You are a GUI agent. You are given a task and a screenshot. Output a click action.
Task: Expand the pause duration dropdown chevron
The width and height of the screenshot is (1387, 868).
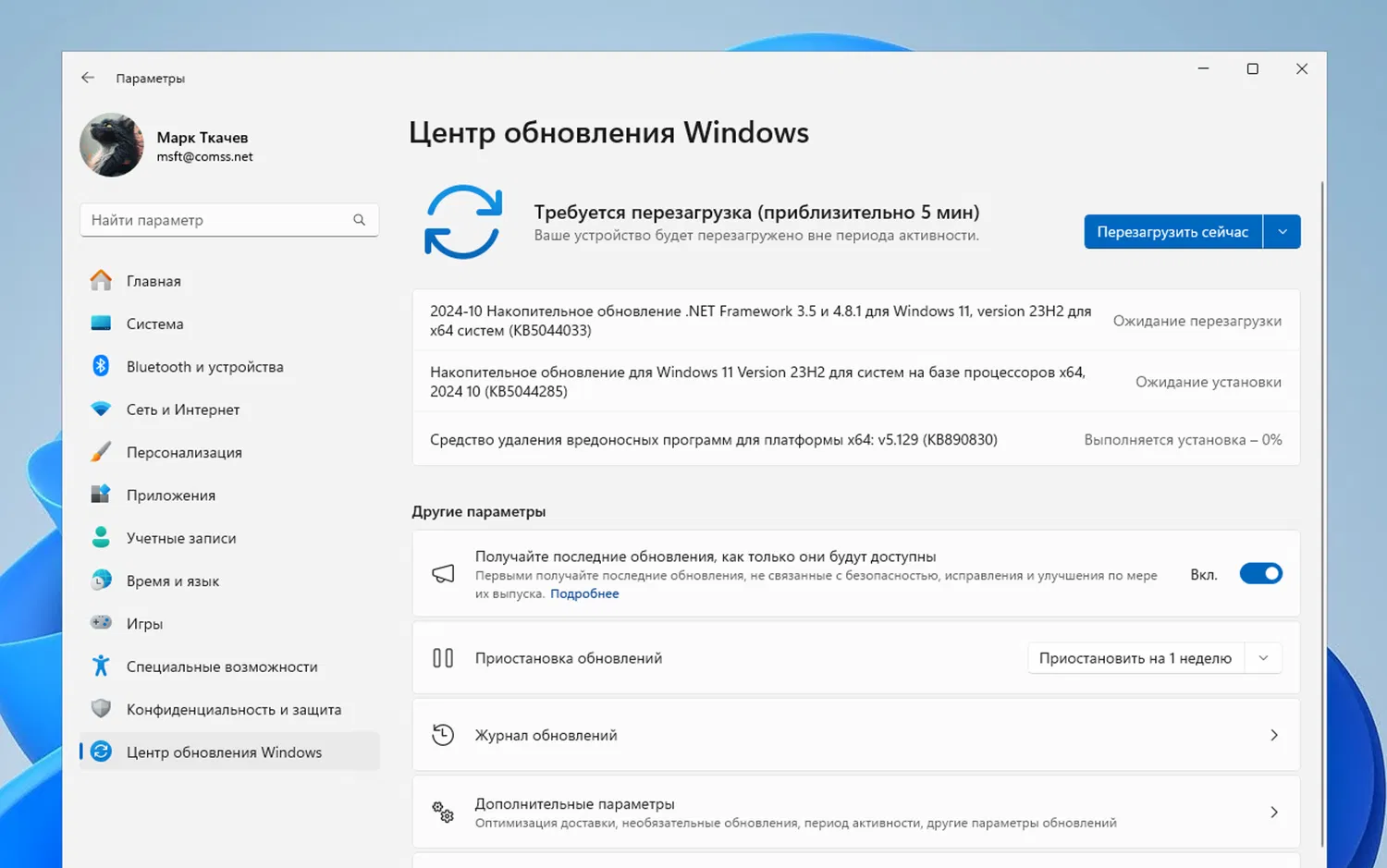[x=1263, y=658]
